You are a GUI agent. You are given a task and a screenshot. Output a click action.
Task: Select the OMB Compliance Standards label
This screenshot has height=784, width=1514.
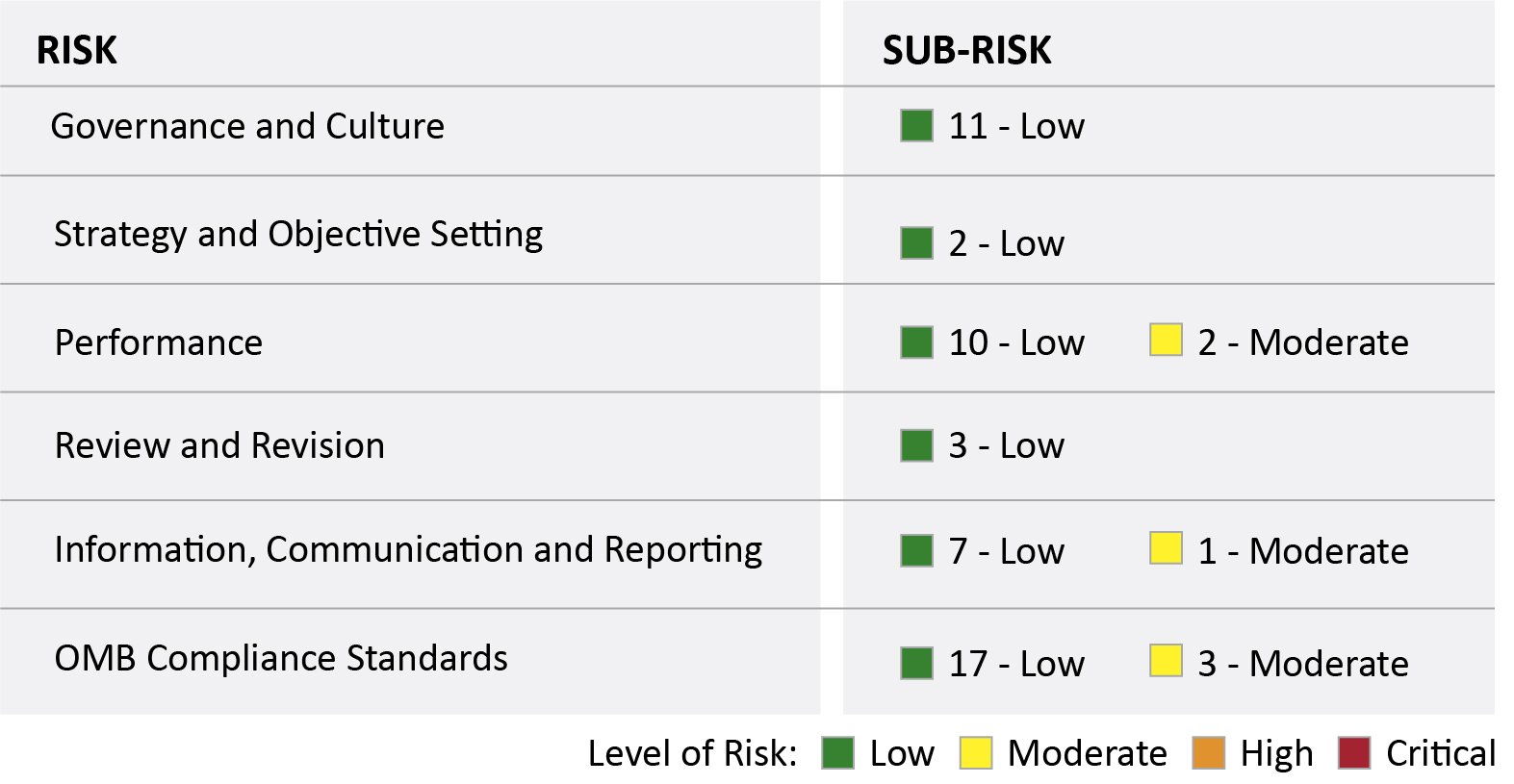click(281, 658)
